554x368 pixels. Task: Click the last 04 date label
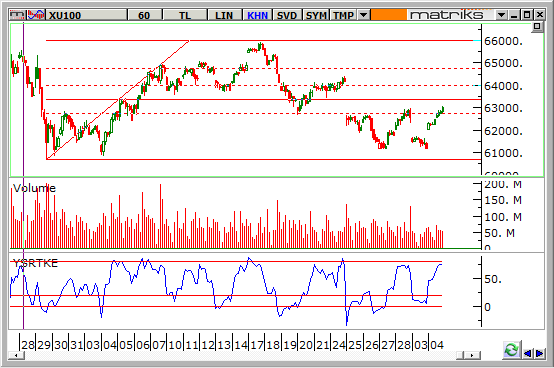point(437,345)
